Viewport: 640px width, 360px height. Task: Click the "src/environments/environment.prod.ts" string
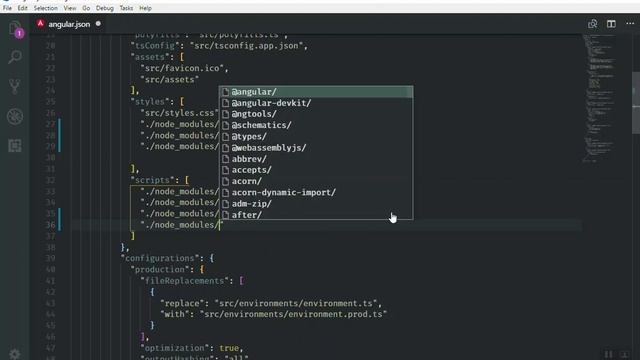[x=293, y=314]
